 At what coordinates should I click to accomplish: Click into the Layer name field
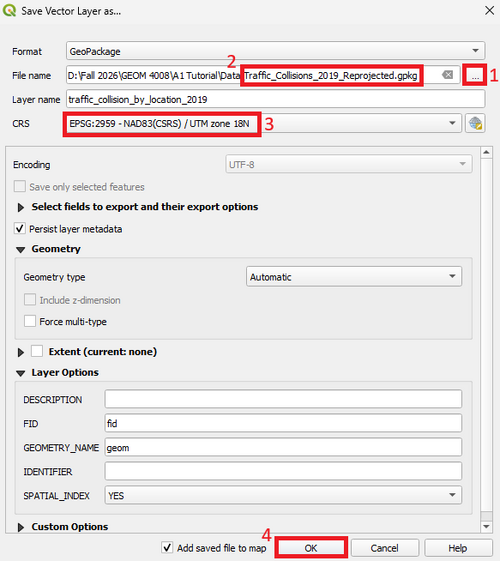[275, 99]
